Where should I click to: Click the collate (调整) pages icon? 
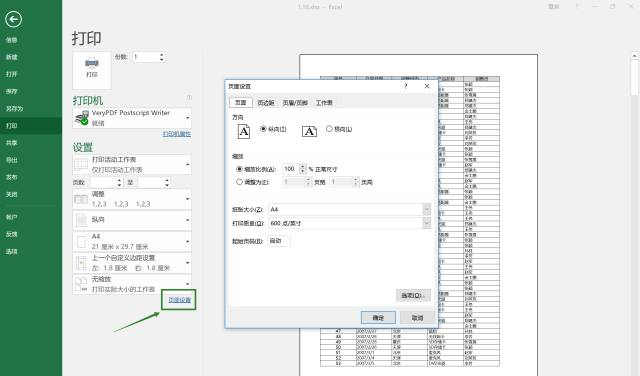click(x=81, y=199)
